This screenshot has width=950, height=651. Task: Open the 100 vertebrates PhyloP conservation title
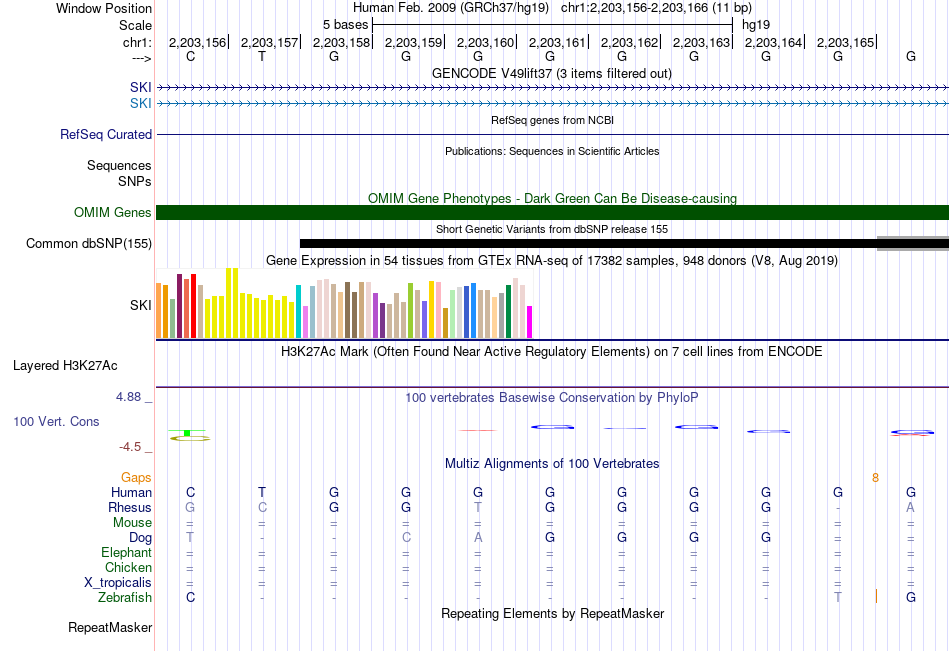point(551,398)
